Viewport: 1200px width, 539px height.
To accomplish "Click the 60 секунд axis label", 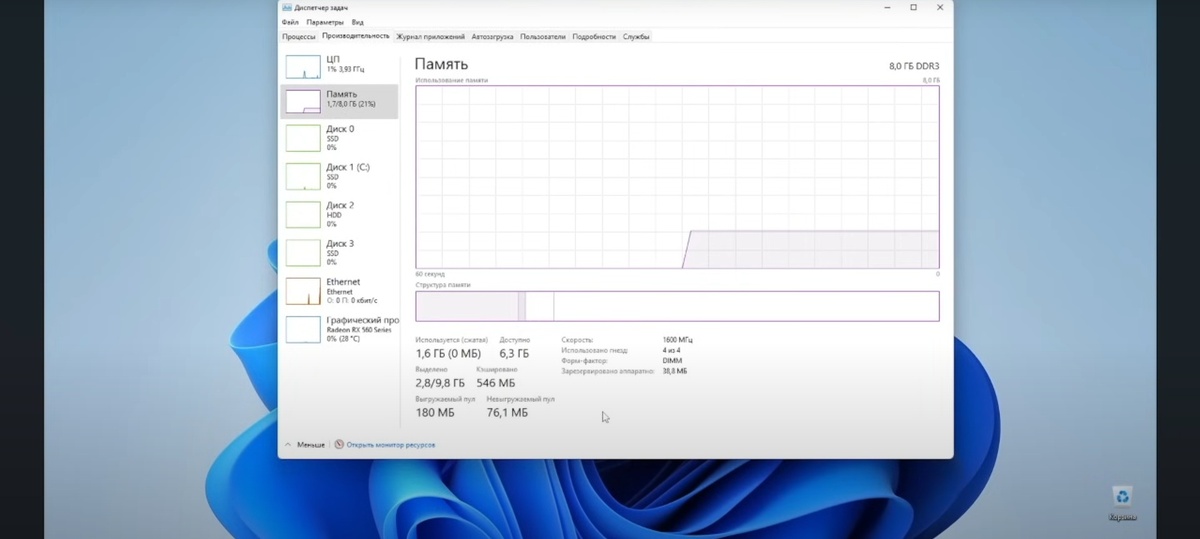I will point(430,274).
